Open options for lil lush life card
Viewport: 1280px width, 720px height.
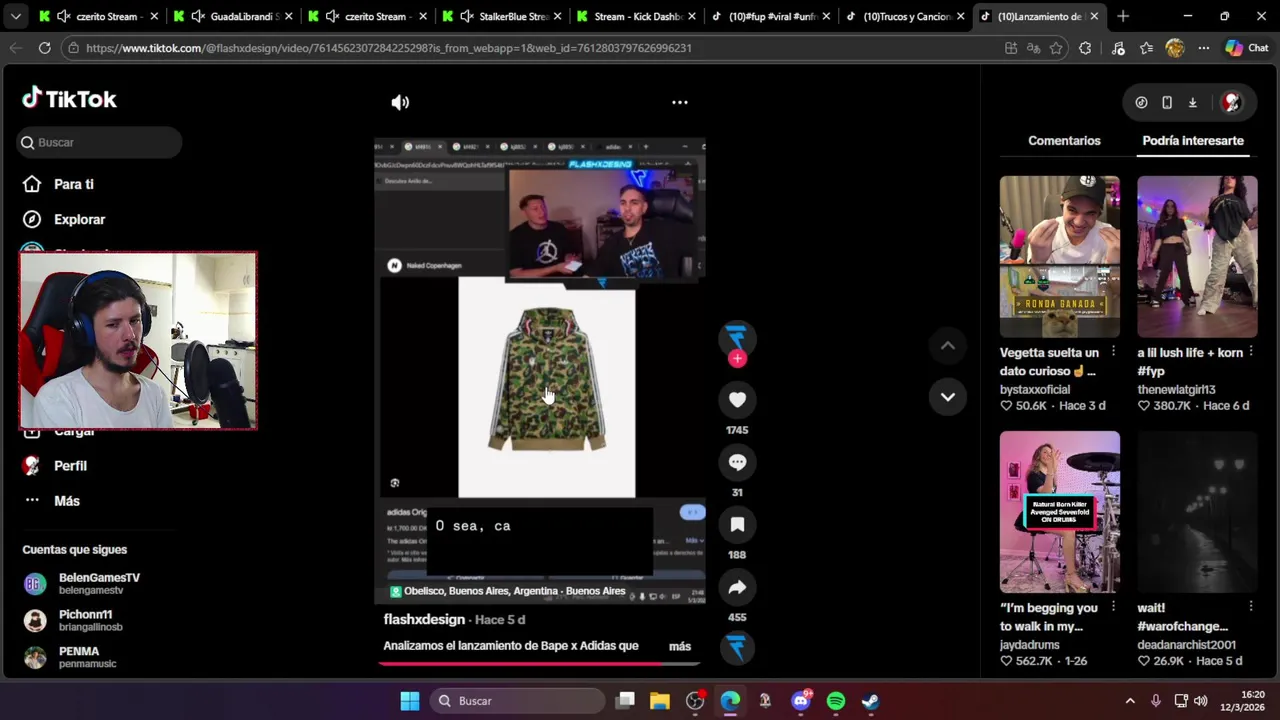(x=1251, y=352)
